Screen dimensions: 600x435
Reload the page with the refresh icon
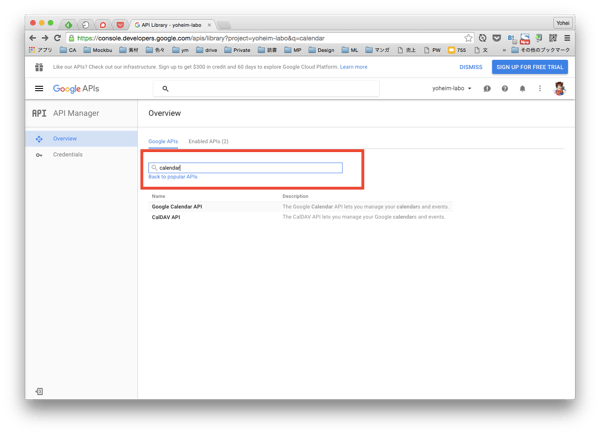point(57,38)
